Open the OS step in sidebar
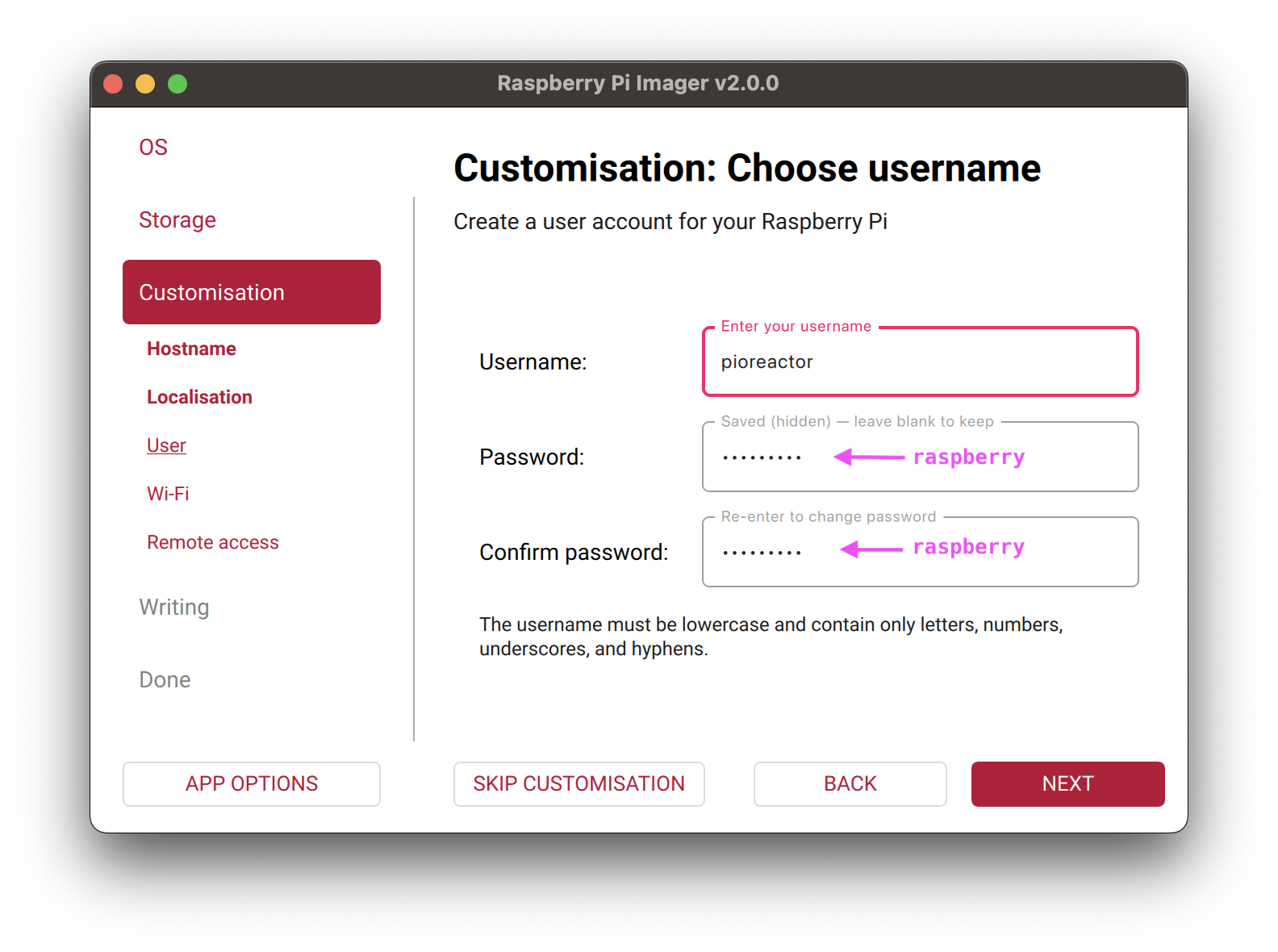 153,147
